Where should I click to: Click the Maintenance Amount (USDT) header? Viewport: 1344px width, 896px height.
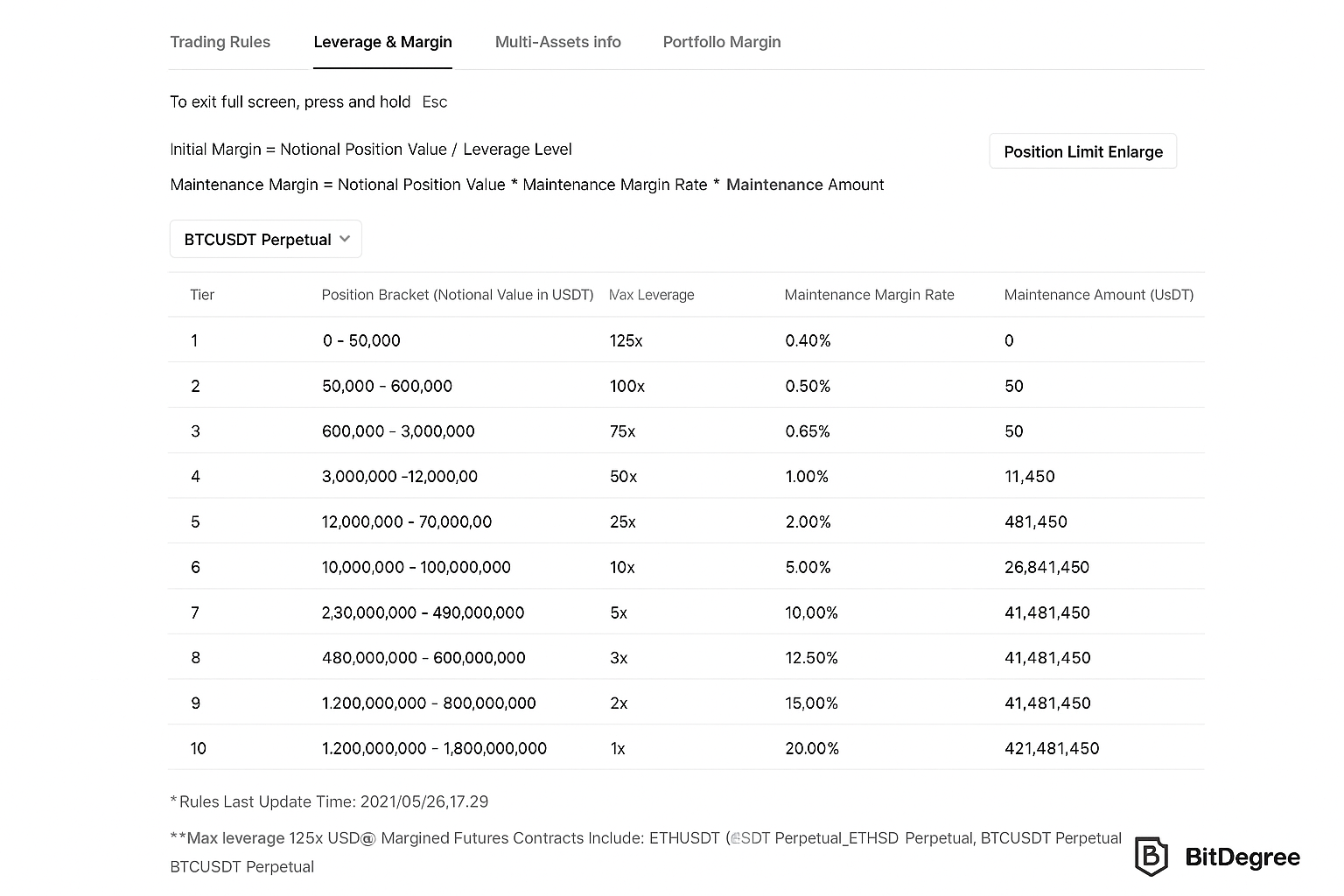[x=1098, y=295]
